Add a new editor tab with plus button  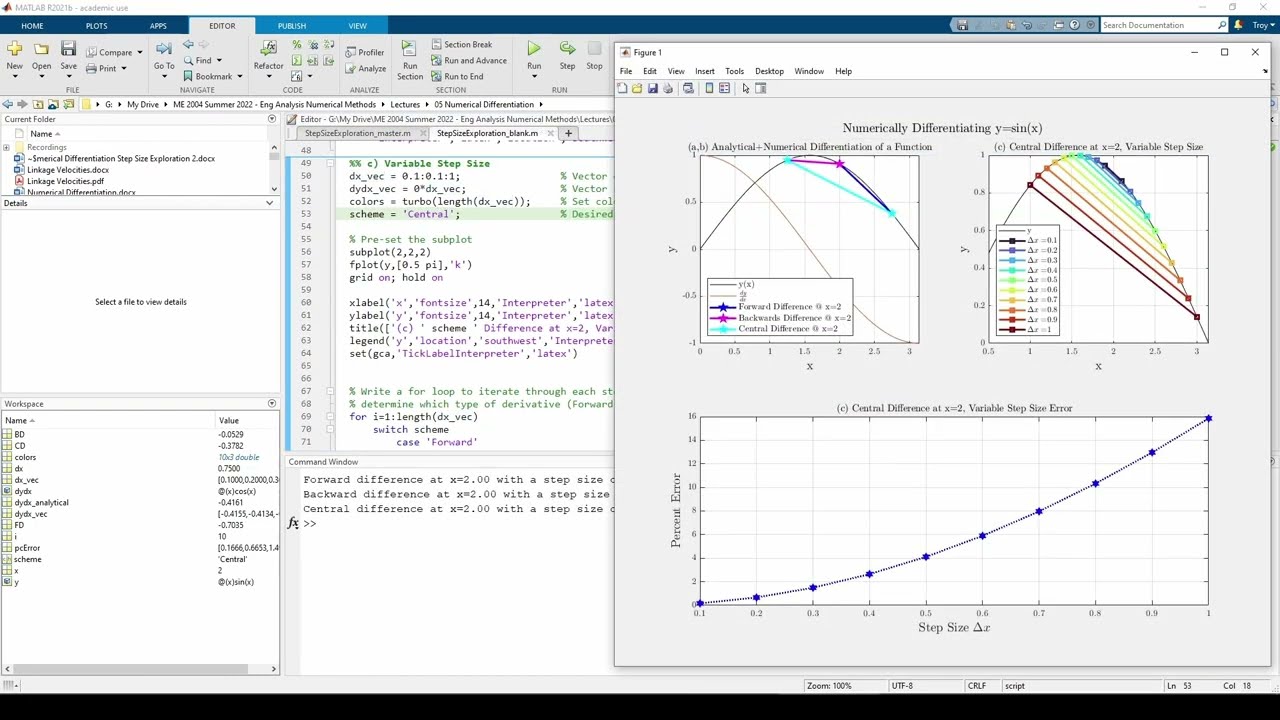(568, 133)
